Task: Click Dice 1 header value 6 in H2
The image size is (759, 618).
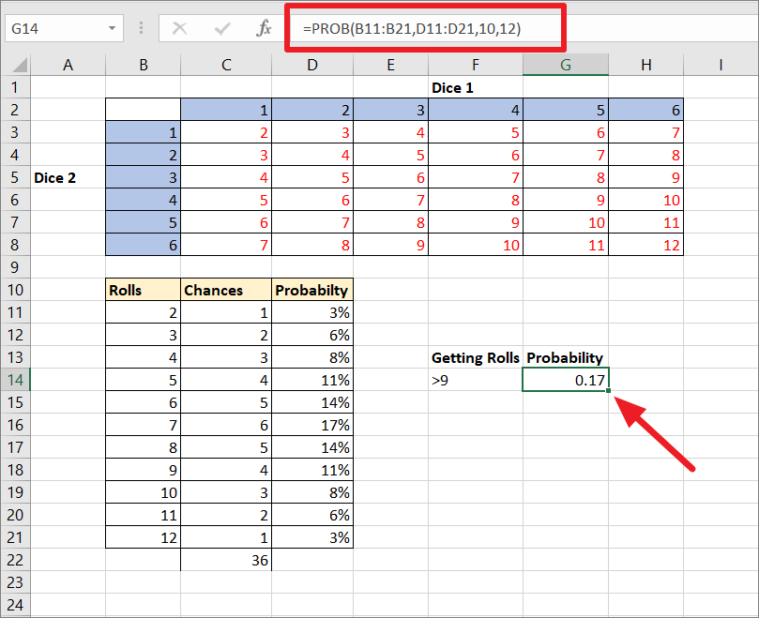Action: pos(646,110)
